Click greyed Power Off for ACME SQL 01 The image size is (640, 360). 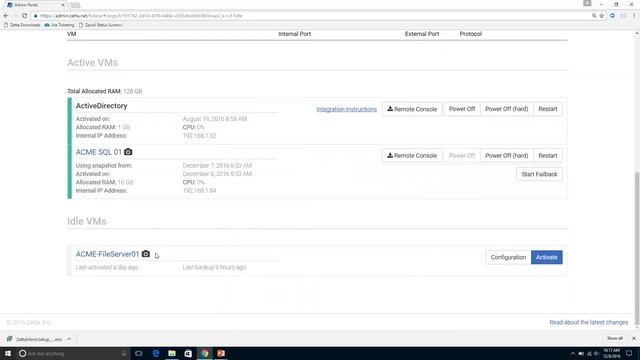click(x=462, y=156)
